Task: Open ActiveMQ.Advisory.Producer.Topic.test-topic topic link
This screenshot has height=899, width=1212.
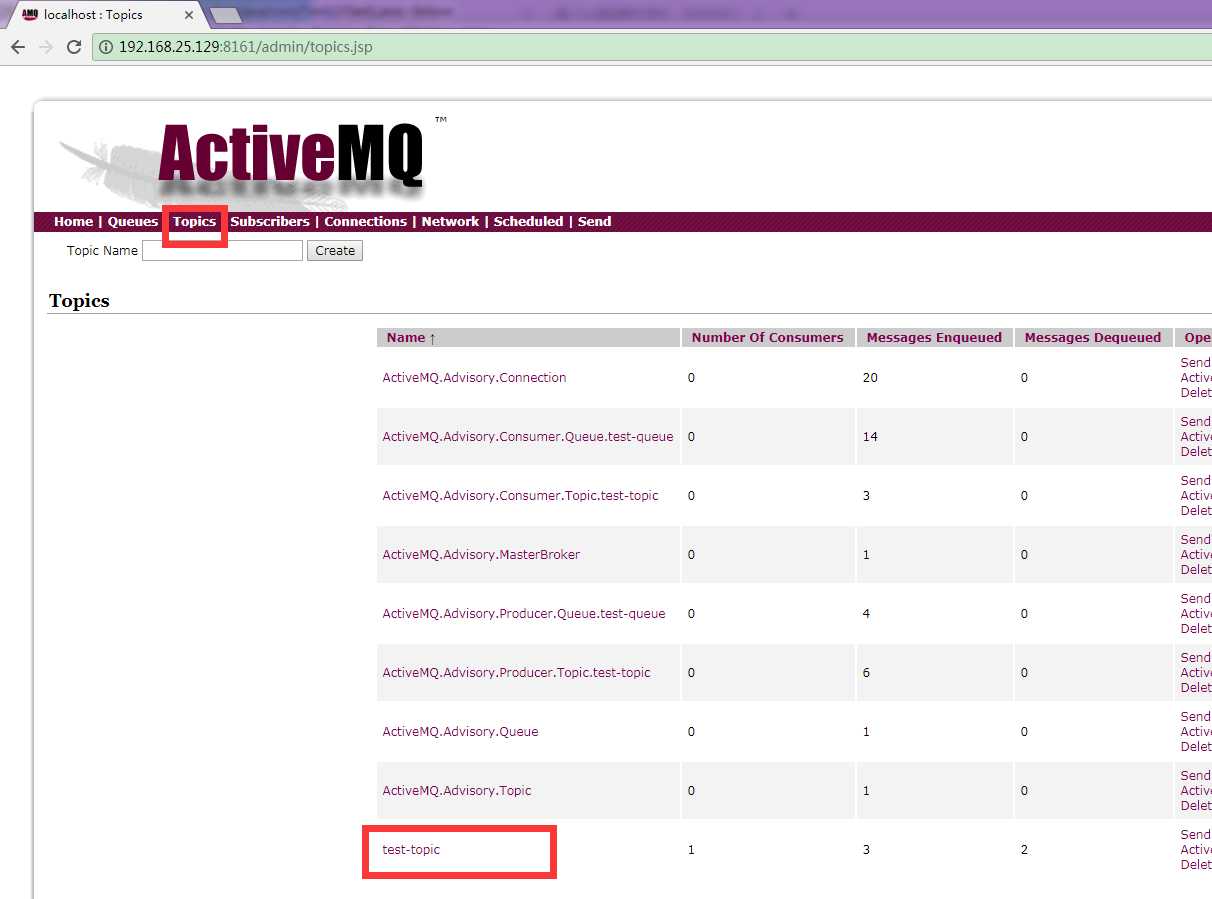Action: pos(516,673)
